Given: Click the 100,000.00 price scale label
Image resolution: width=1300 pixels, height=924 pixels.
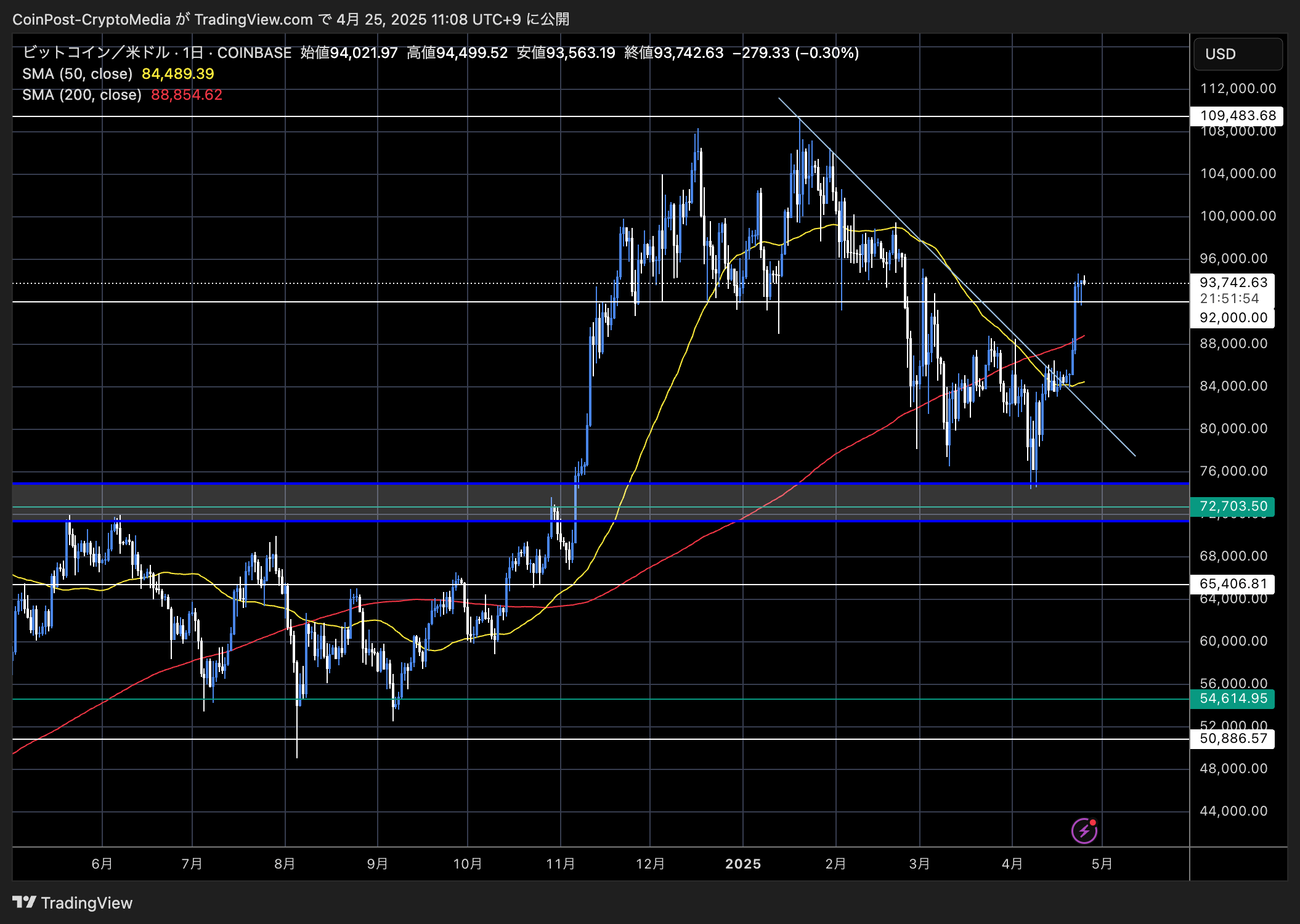Looking at the screenshot, I should click(1237, 216).
